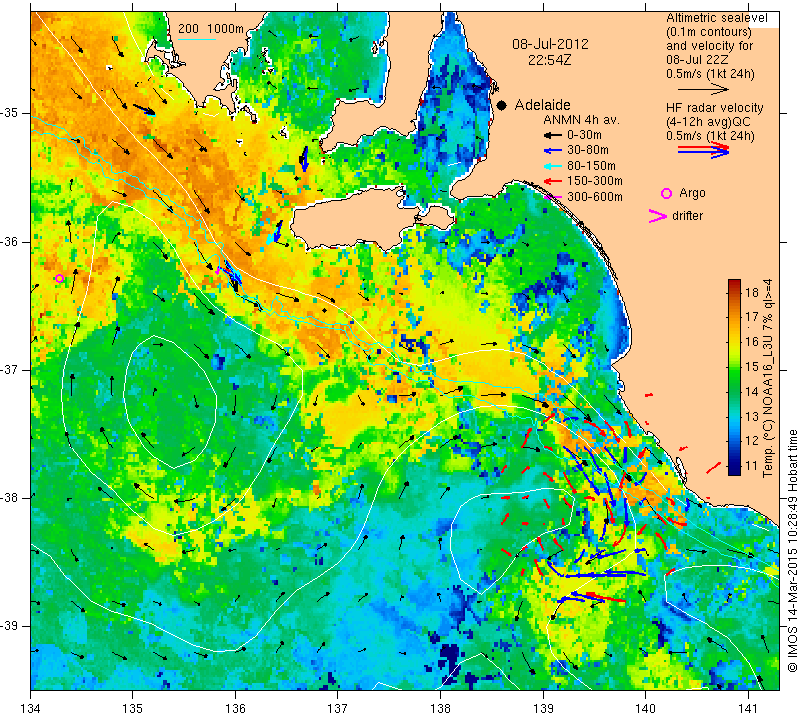Click '0.5m/s (1kt 24h)' under HF radar heading

[x=710, y=136]
